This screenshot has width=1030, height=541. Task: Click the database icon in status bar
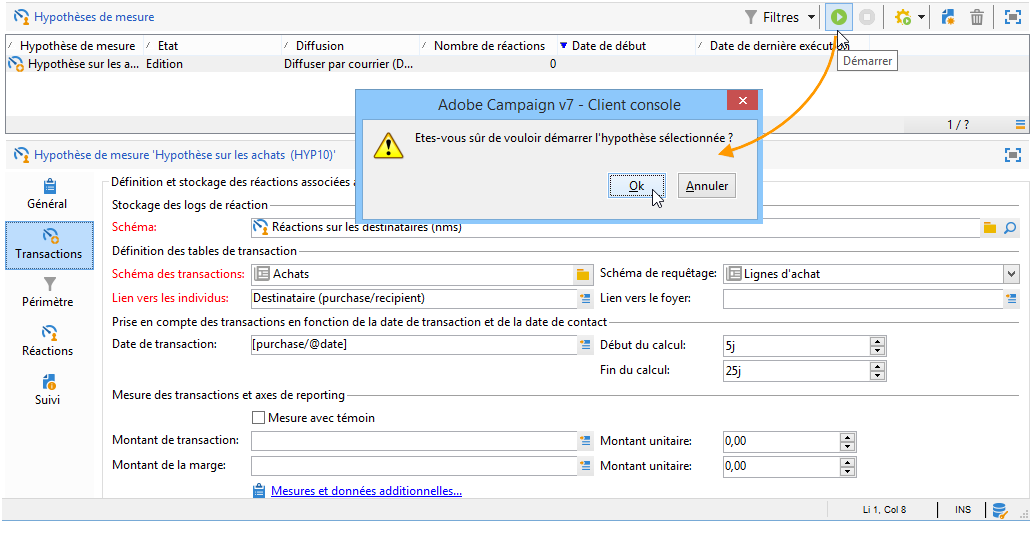pos(999,510)
